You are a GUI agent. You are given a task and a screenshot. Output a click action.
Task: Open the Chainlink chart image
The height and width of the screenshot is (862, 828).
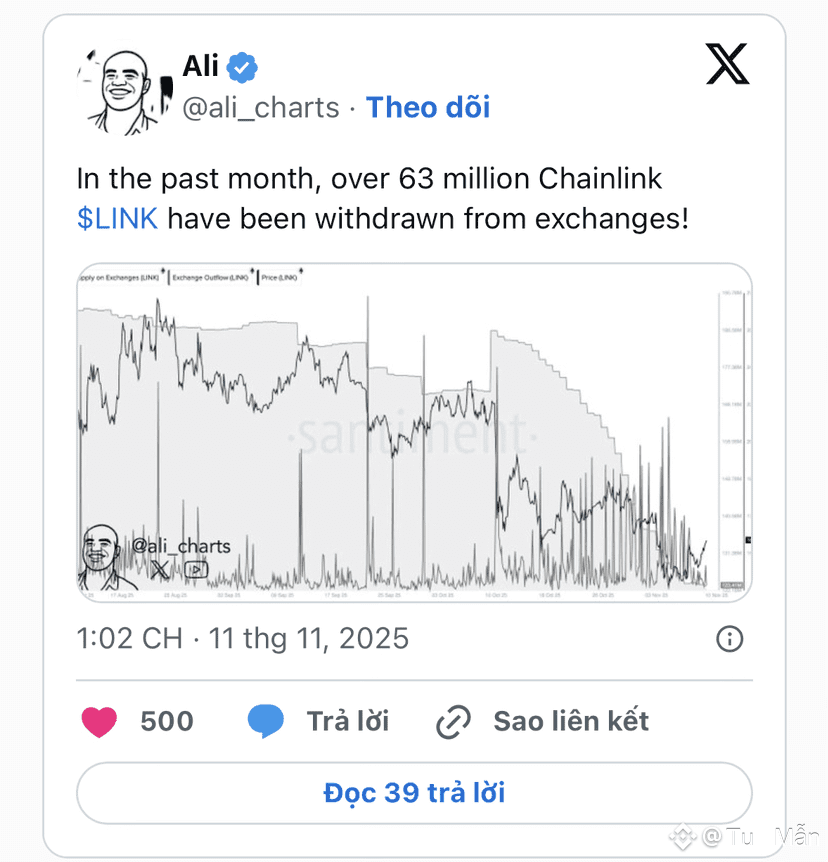[414, 432]
